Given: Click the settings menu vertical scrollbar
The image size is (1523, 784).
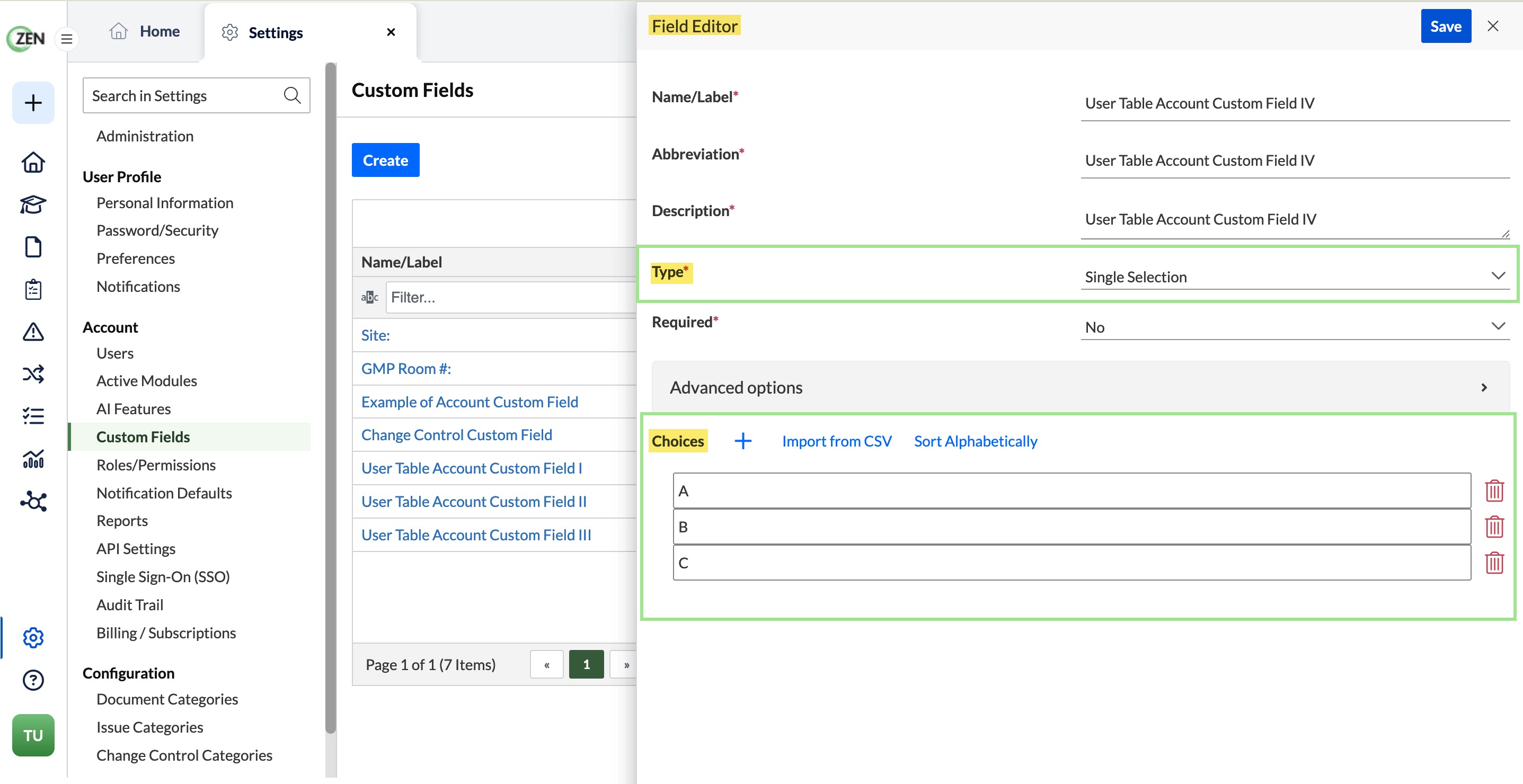Looking at the screenshot, I should click(331, 398).
